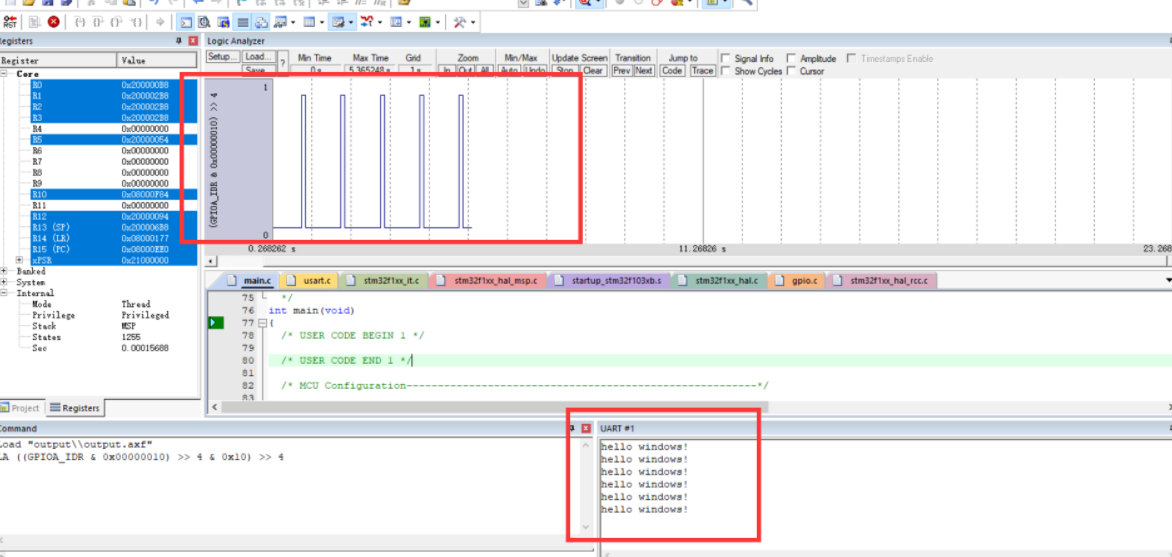Step into one line with the Step icon
1172x557 pixels.
coord(79,22)
